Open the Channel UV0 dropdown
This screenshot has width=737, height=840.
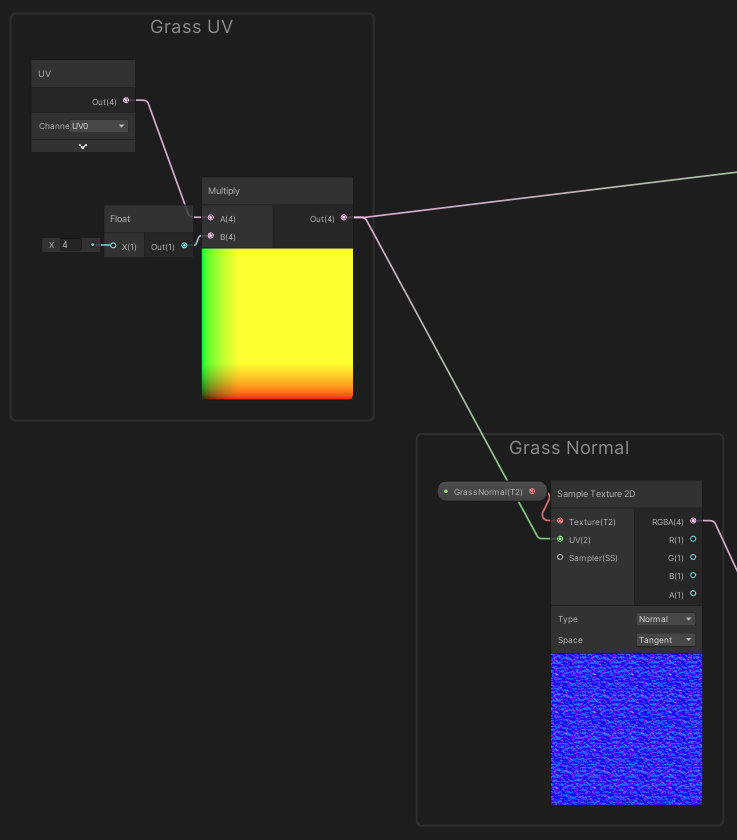(99, 126)
